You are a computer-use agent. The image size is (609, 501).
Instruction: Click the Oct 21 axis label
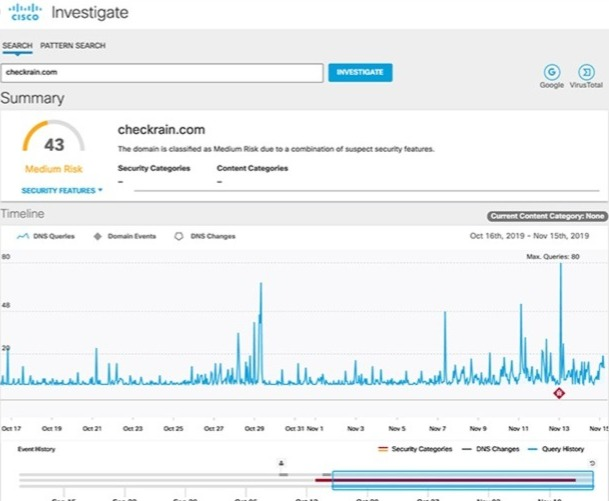tap(92, 428)
